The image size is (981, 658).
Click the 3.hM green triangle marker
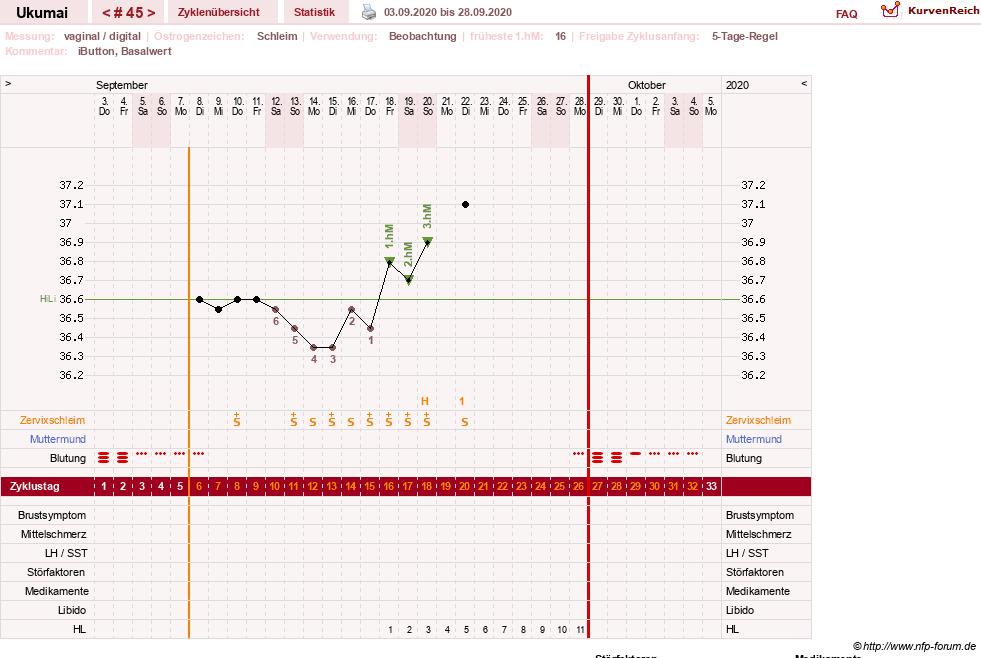click(427, 241)
